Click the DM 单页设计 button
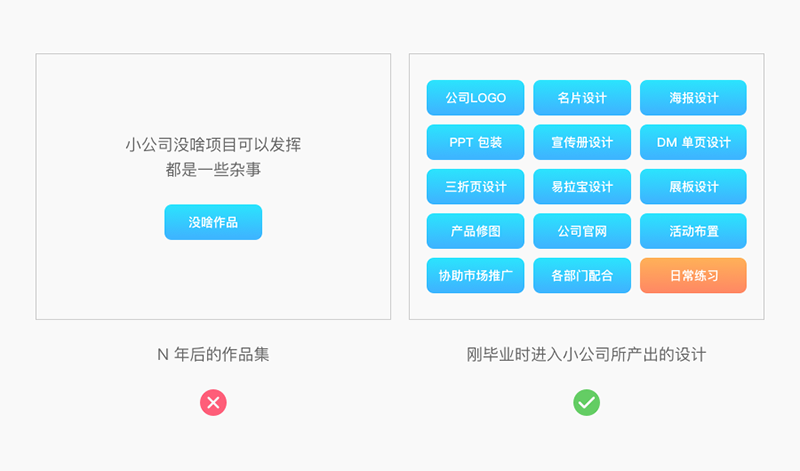The width and height of the screenshot is (800, 471). (693, 142)
